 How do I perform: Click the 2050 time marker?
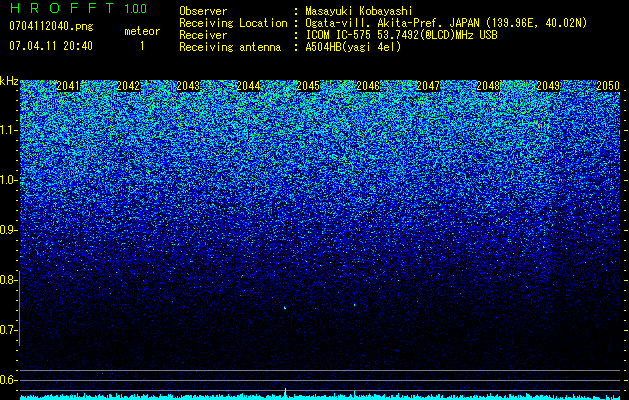pyautogui.click(x=608, y=86)
